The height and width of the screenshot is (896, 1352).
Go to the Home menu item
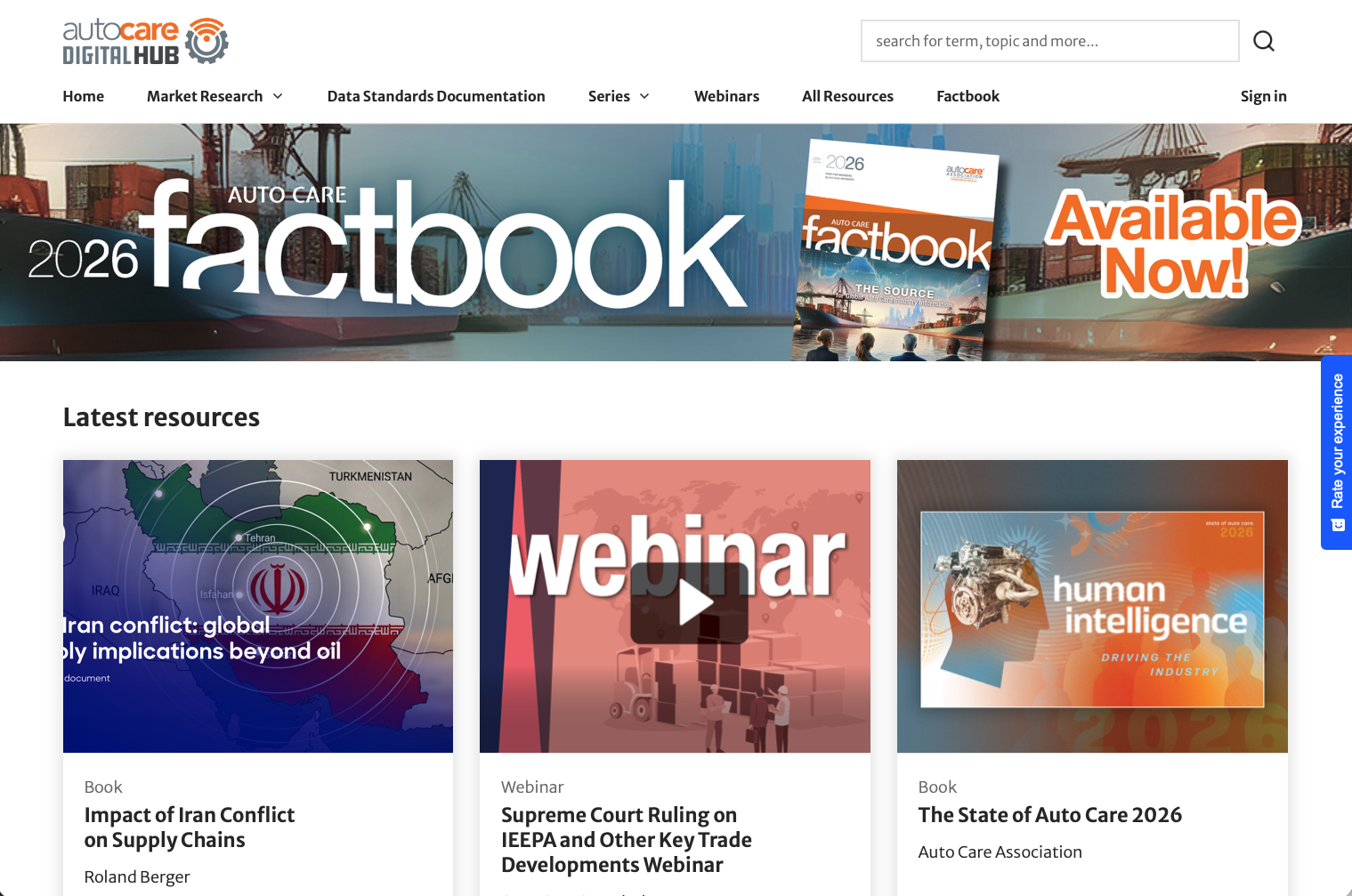[x=84, y=96]
